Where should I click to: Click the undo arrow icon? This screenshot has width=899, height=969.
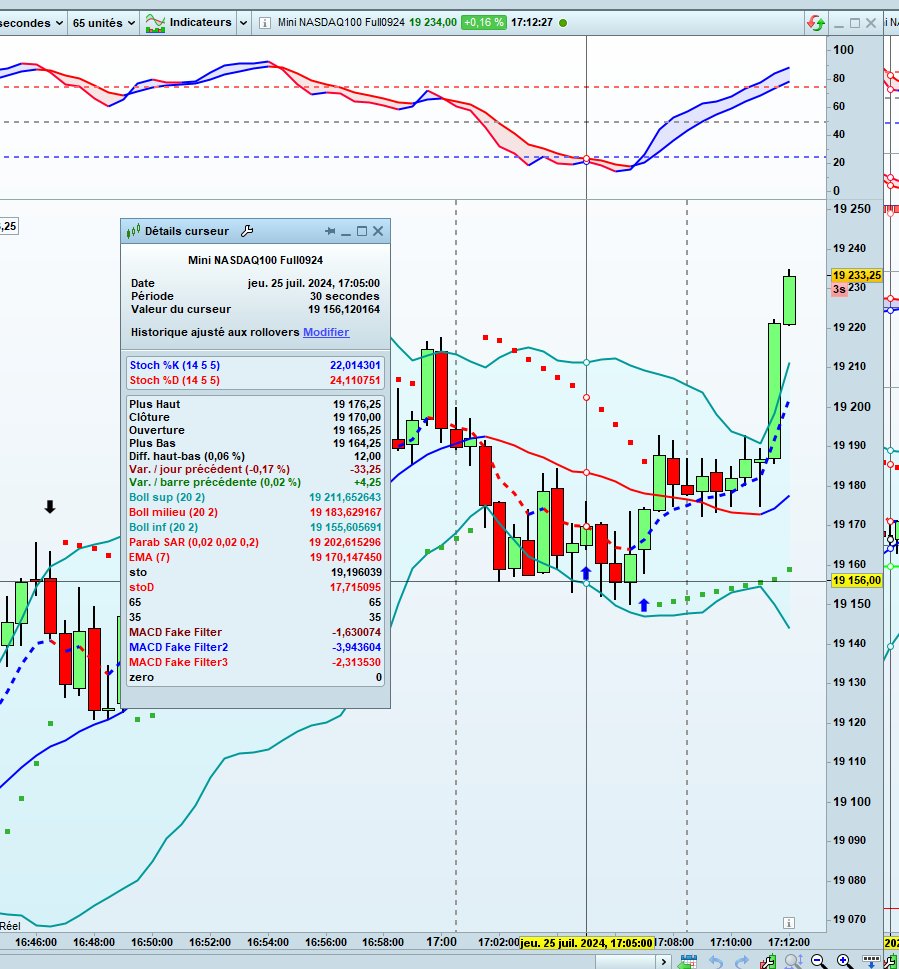pos(715,962)
